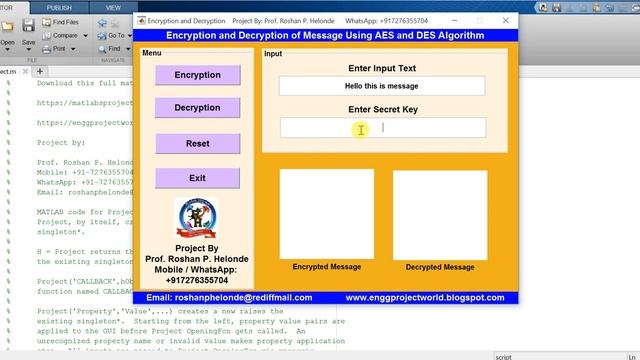Viewport: 640px width, 360px height.
Task: Click the Save floppy disk icon in ribbon
Action: click(x=28, y=25)
